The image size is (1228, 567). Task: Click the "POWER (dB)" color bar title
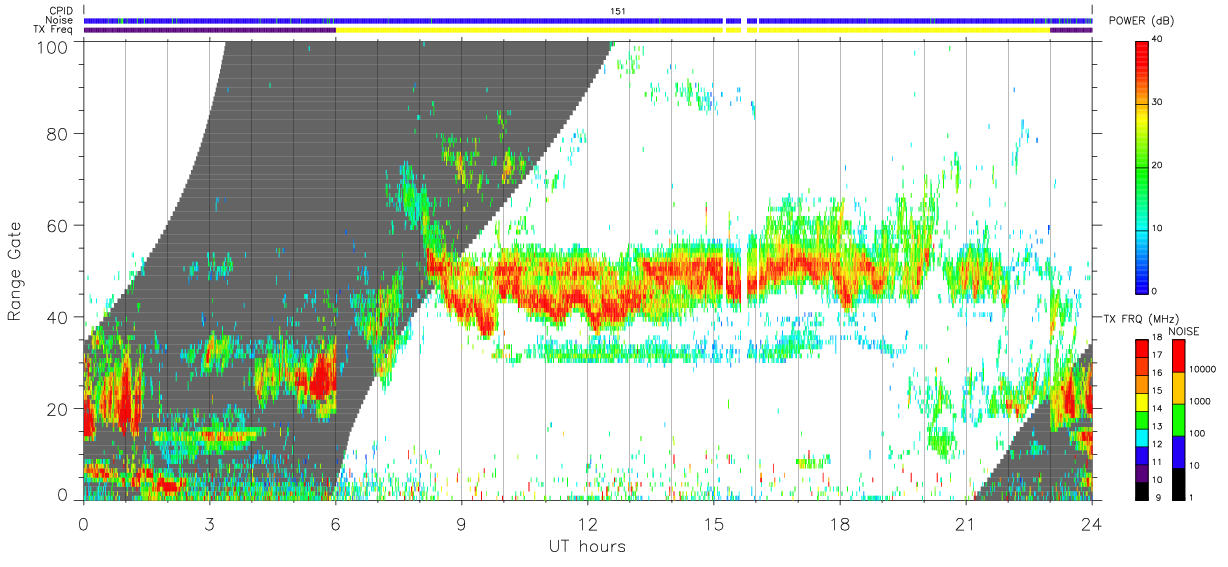point(1141,21)
